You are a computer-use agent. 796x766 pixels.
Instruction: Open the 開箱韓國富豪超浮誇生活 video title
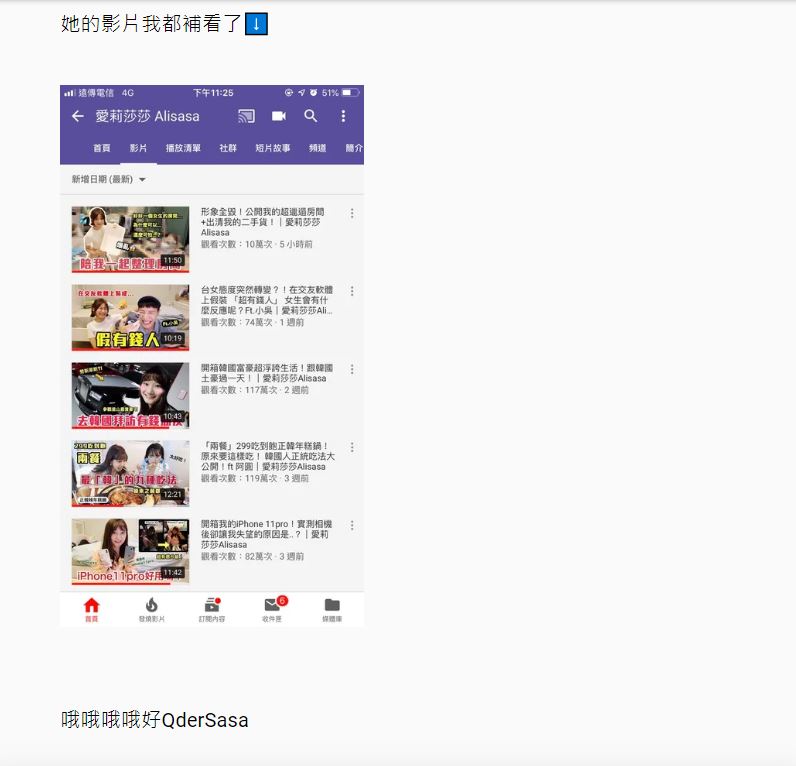264,373
